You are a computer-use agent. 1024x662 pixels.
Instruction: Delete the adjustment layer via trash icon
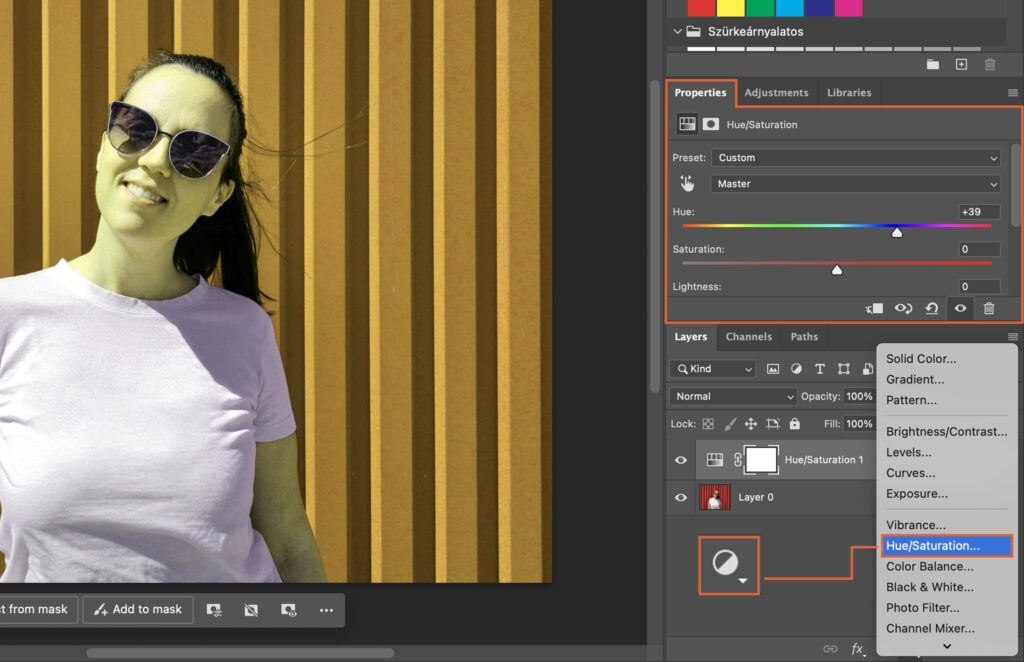pyautogui.click(x=989, y=308)
